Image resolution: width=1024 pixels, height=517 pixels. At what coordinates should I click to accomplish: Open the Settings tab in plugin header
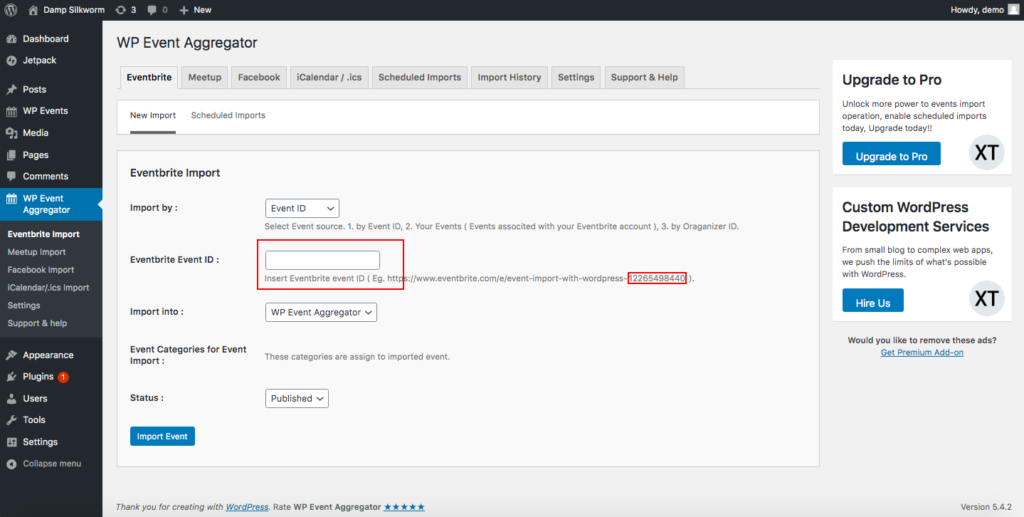coord(575,77)
